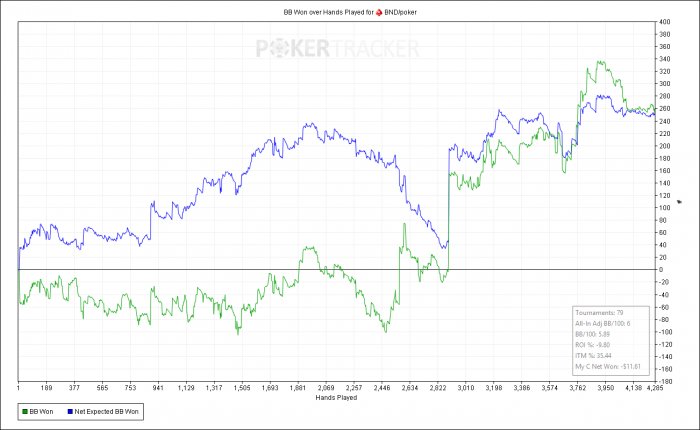This screenshot has width=700, height=430.
Task: Click x-axis tick label "941"
Action: (x=158, y=388)
